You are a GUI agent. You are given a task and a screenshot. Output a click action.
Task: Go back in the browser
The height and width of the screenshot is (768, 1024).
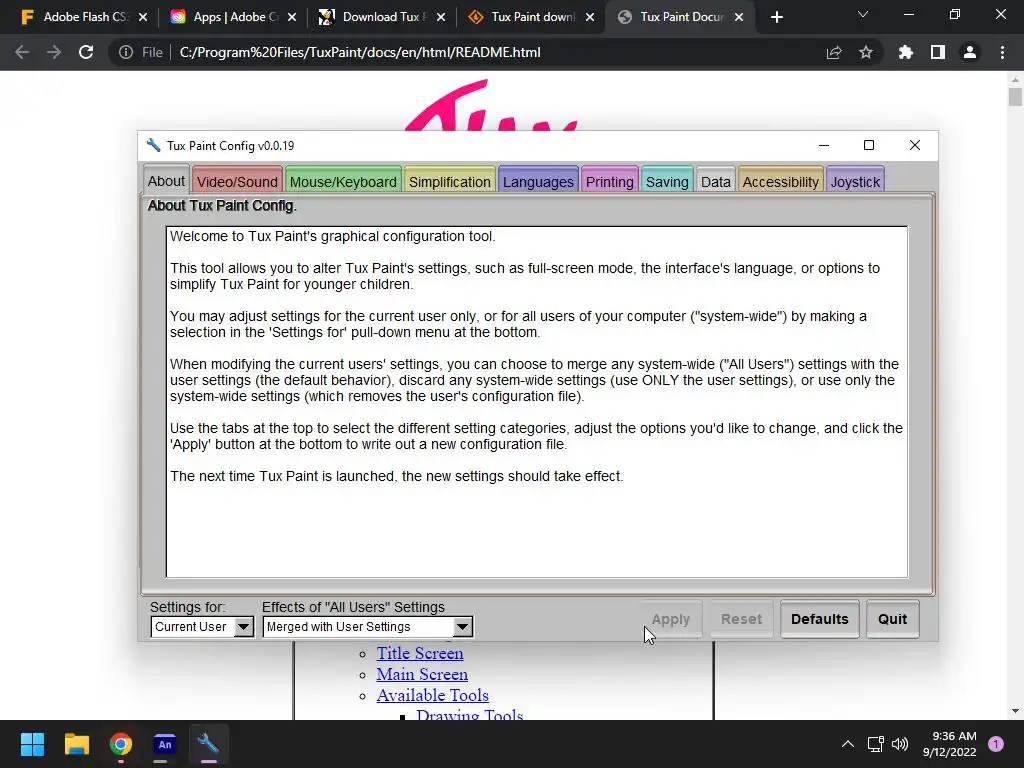tap(22, 52)
